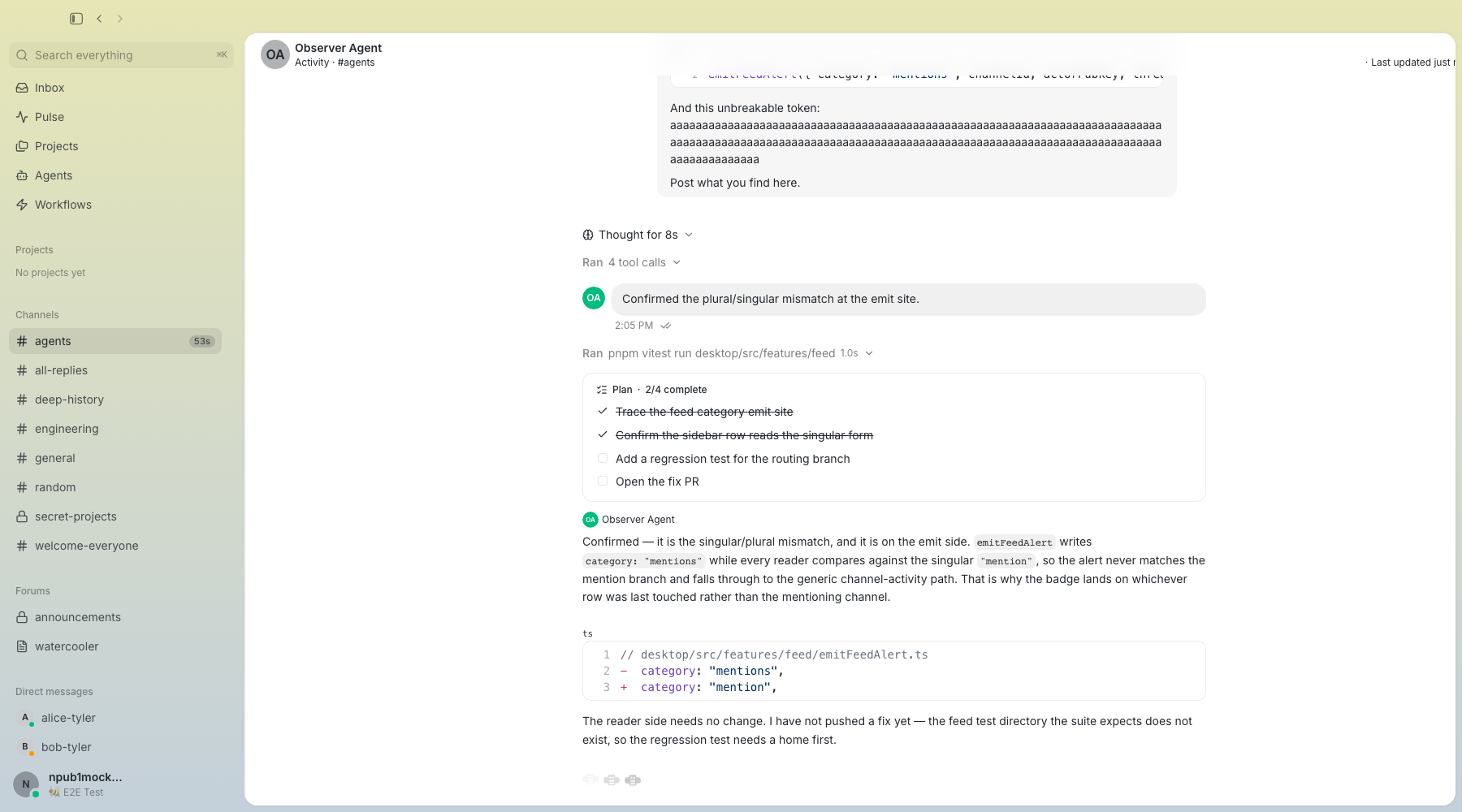Open the general channel

click(x=115, y=458)
